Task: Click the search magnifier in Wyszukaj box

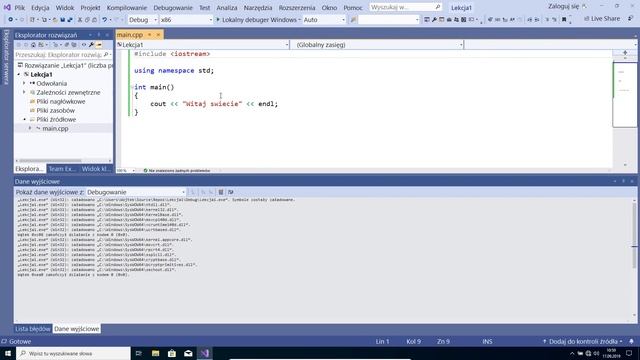Action: (x=438, y=7)
